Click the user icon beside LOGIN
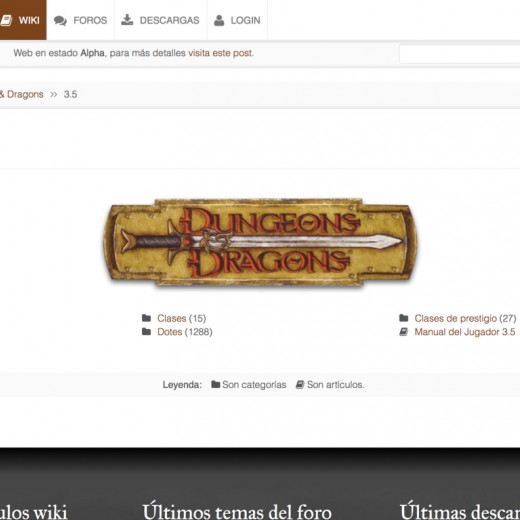Screen dimensions: 520x520 (x=219, y=20)
